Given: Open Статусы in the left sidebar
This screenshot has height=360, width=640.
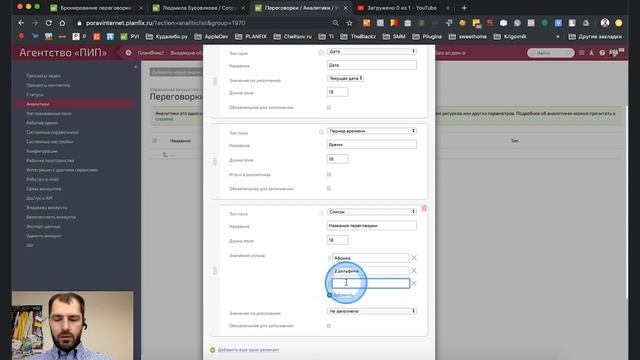Looking at the screenshot, I should [x=35, y=95].
